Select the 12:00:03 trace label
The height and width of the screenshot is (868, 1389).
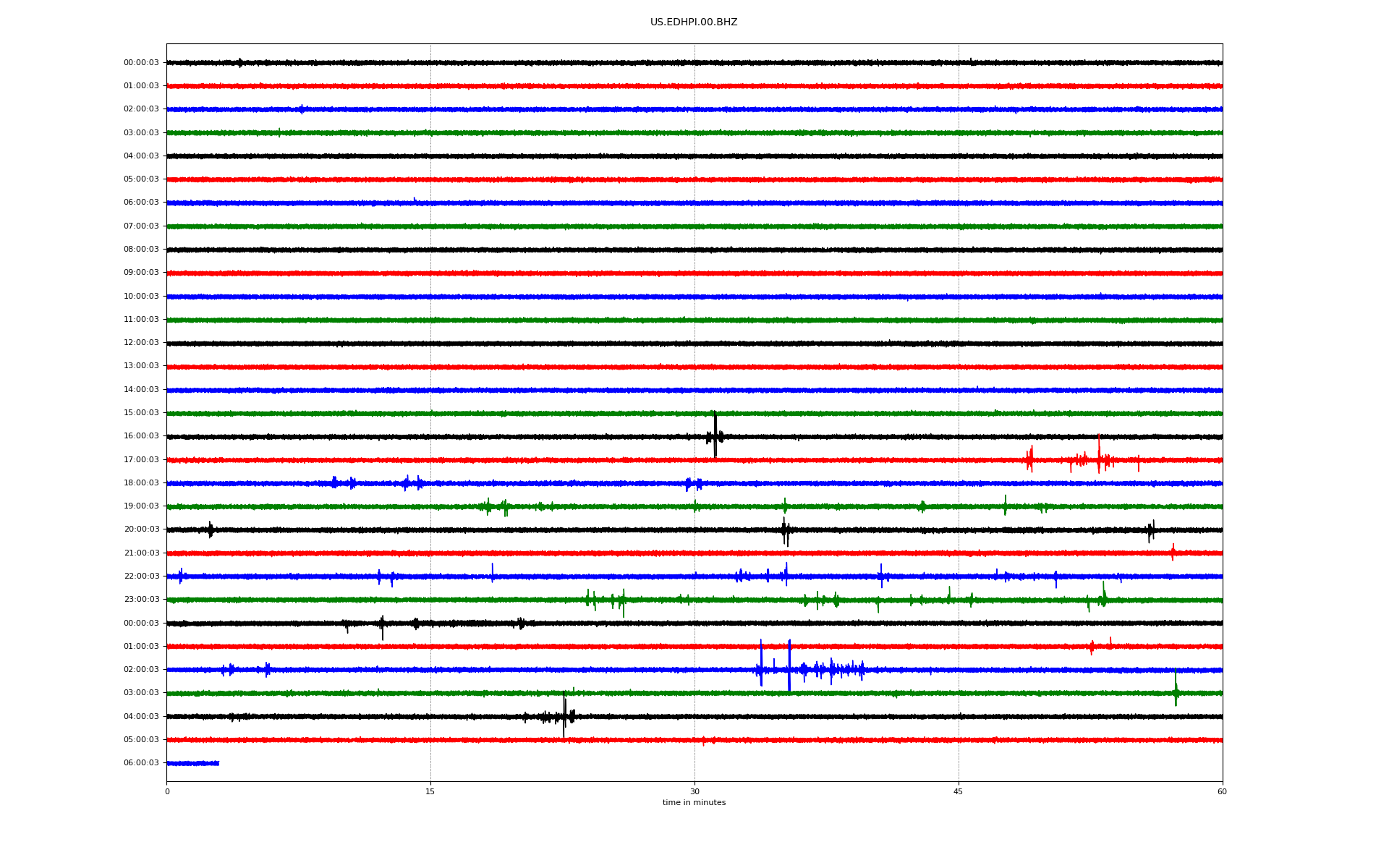pyautogui.click(x=141, y=342)
